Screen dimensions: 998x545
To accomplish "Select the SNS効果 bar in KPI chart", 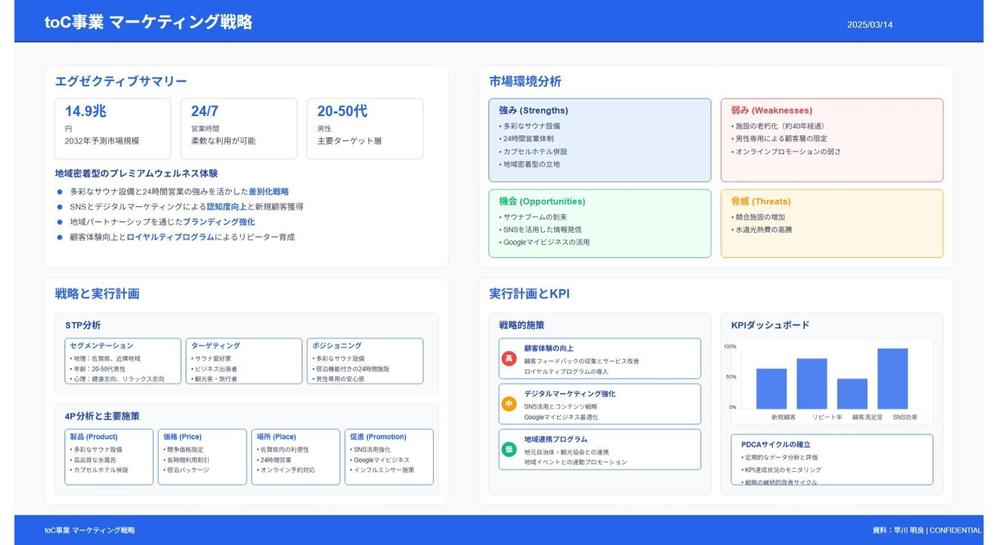I will tap(892, 378).
